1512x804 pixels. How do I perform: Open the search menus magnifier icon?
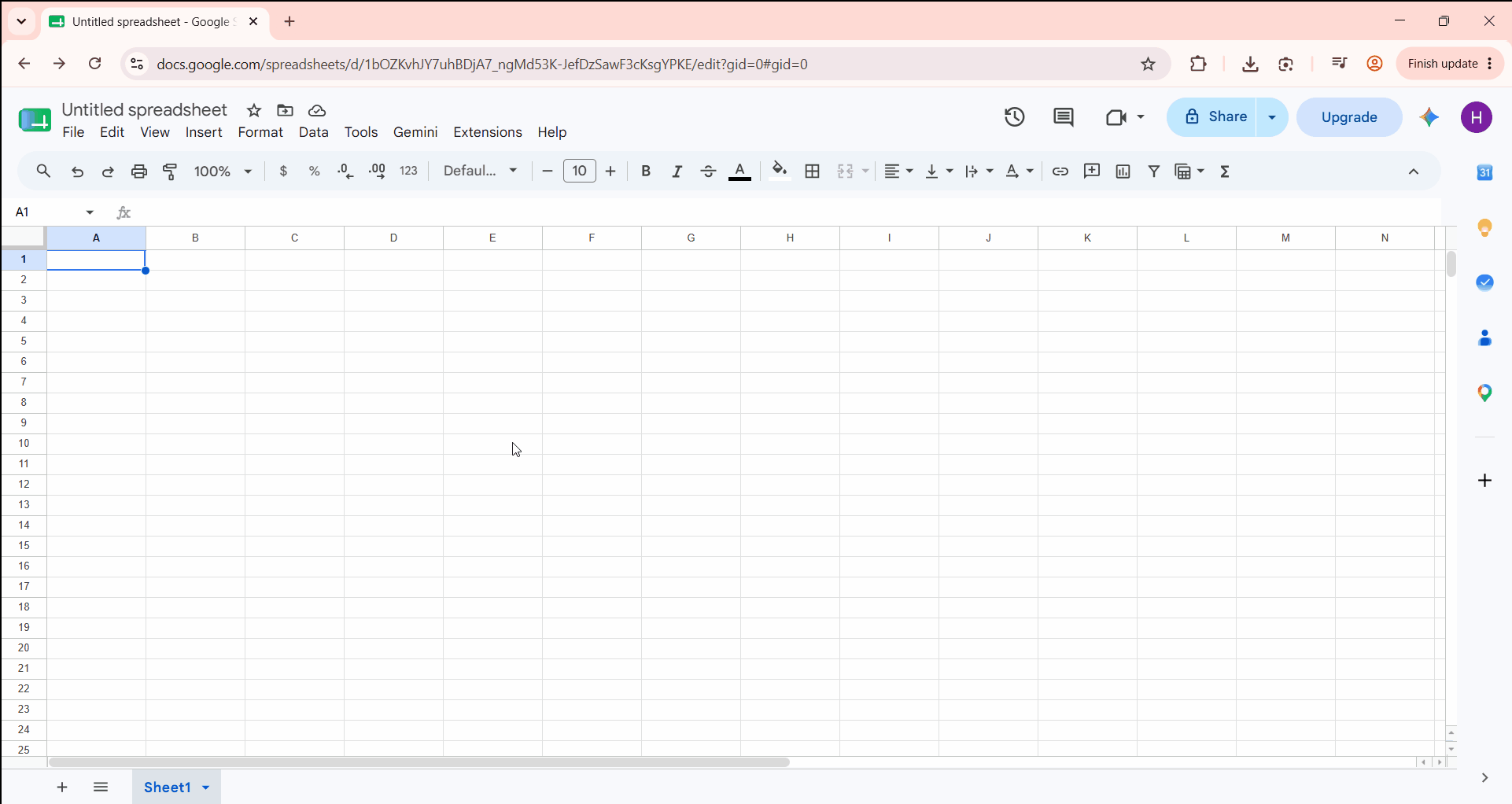point(43,171)
